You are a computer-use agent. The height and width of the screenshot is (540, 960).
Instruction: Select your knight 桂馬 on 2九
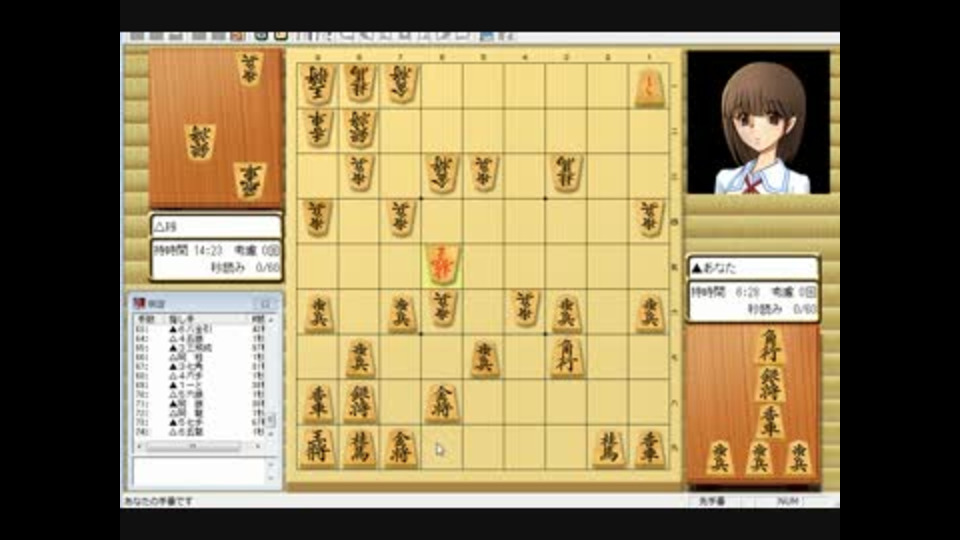click(x=608, y=448)
